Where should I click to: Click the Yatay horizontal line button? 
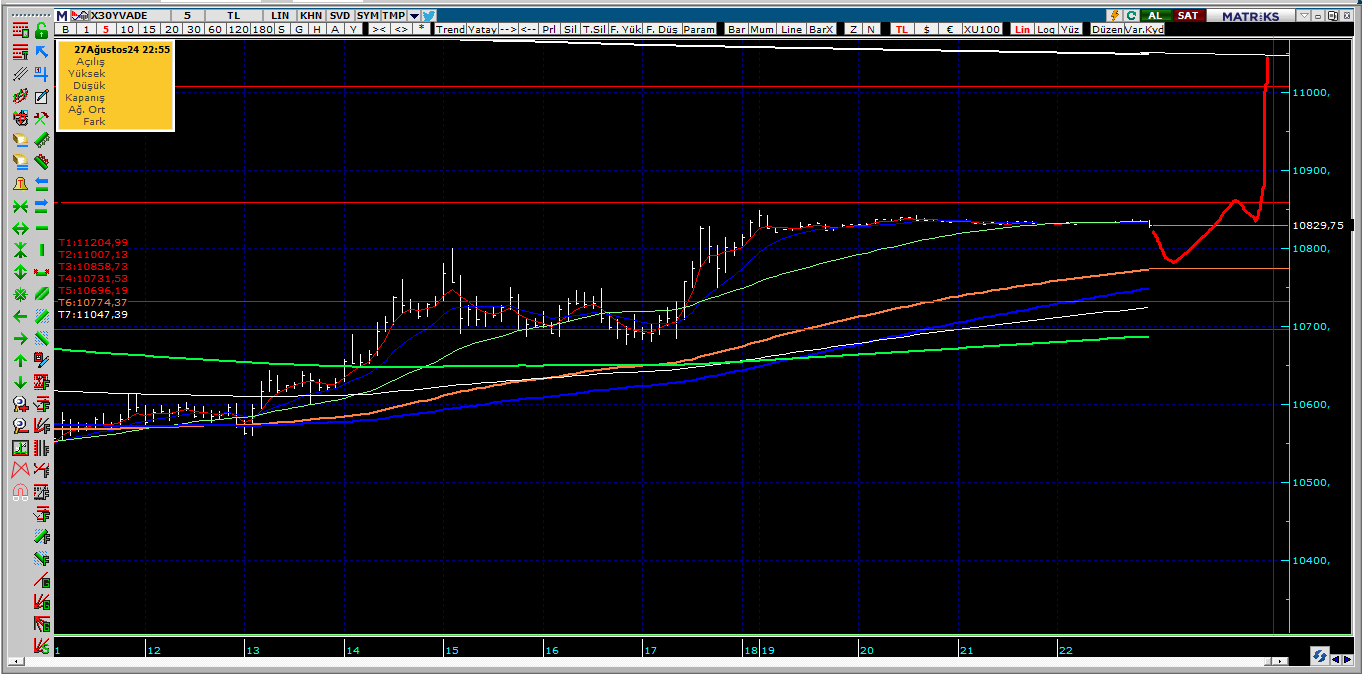coord(482,29)
